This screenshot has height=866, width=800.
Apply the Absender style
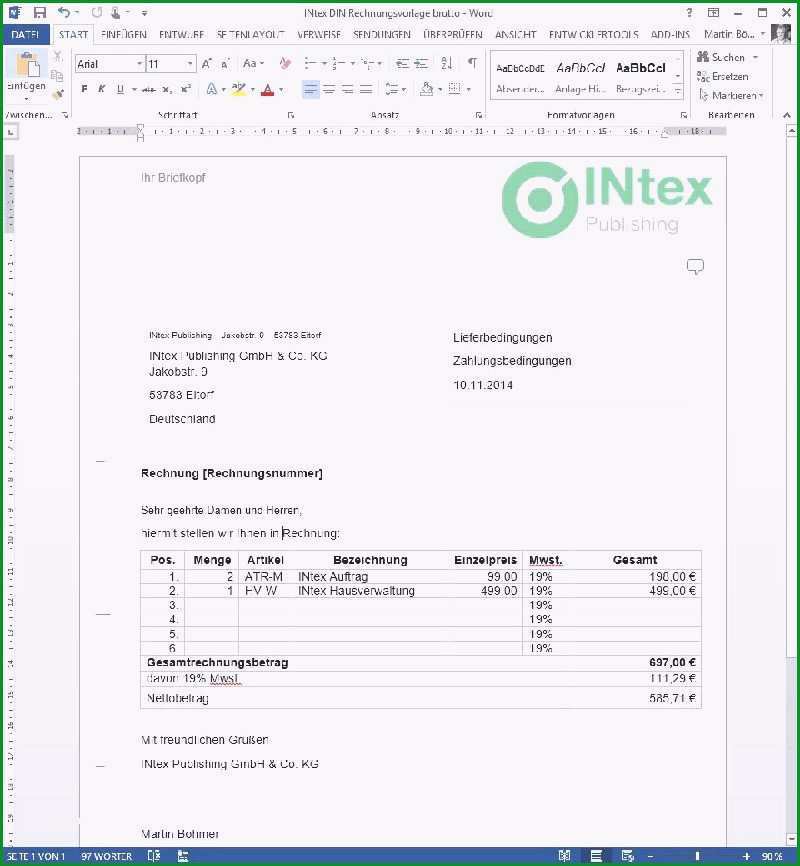click(520, 77)
